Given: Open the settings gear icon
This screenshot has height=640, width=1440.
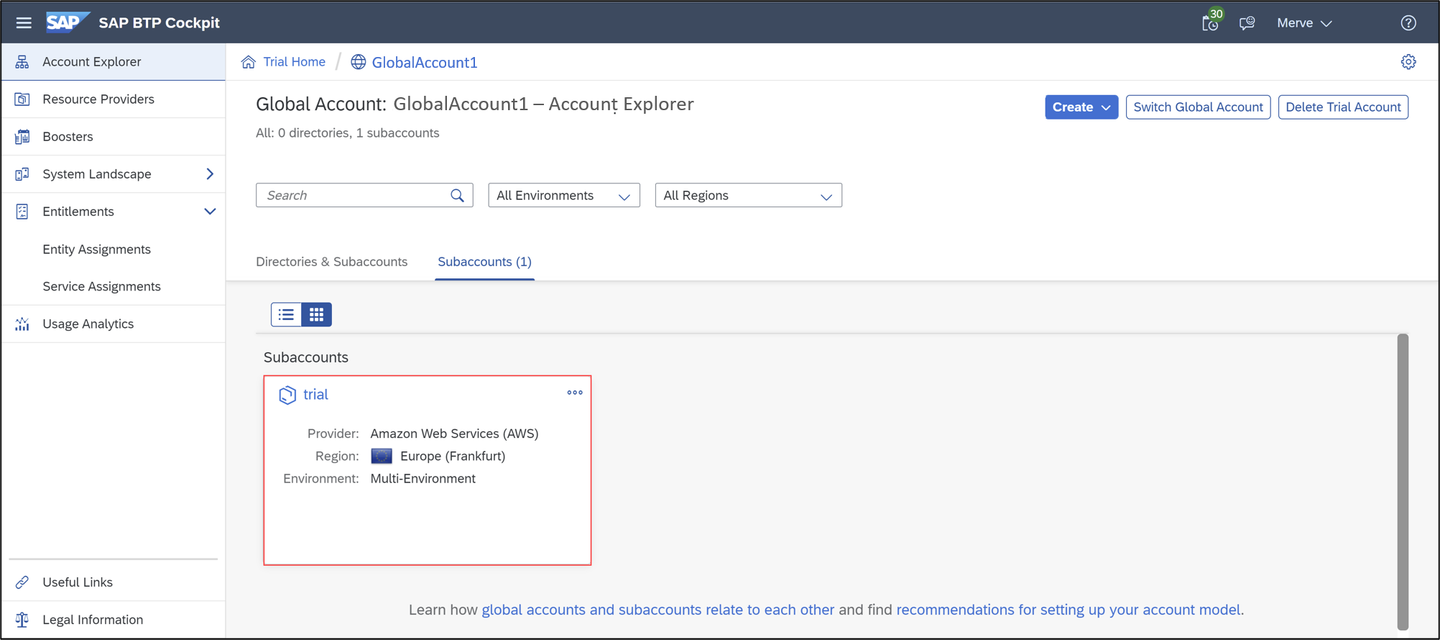Looking at the screenshot, I should pos(1408,62).
